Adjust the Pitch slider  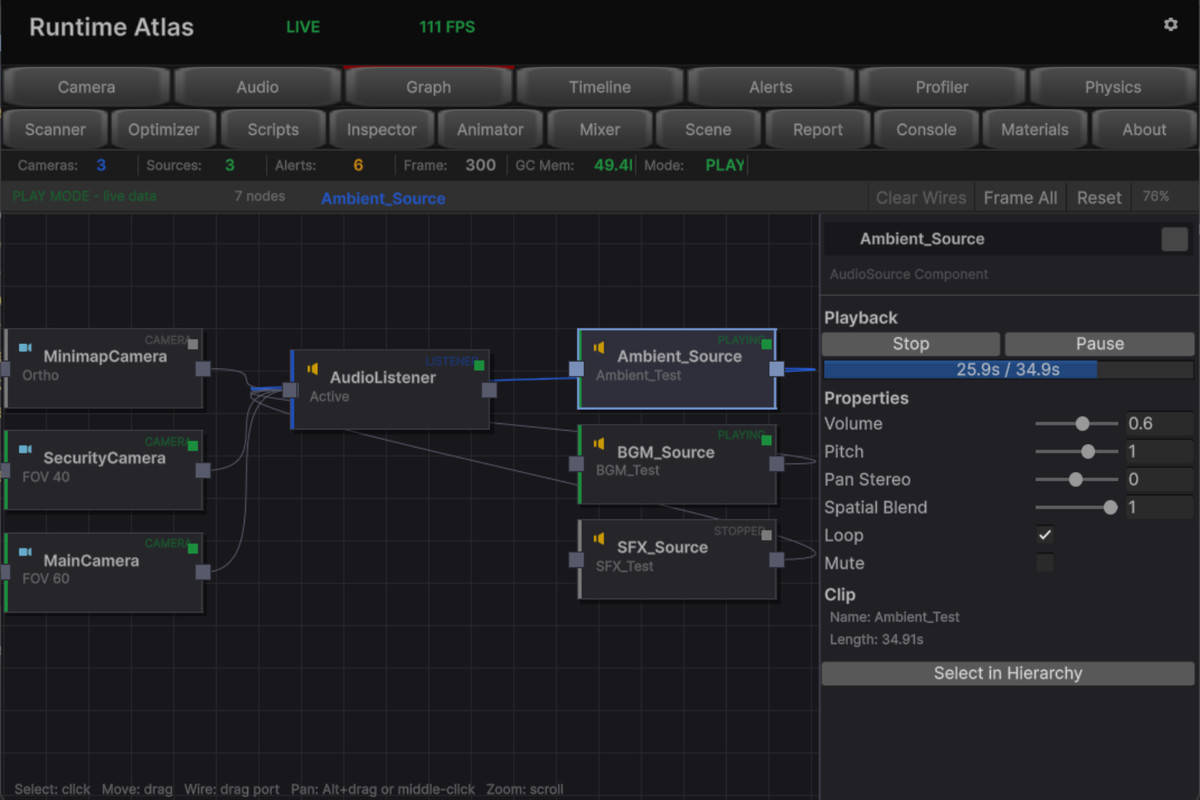coord(1076,452)
